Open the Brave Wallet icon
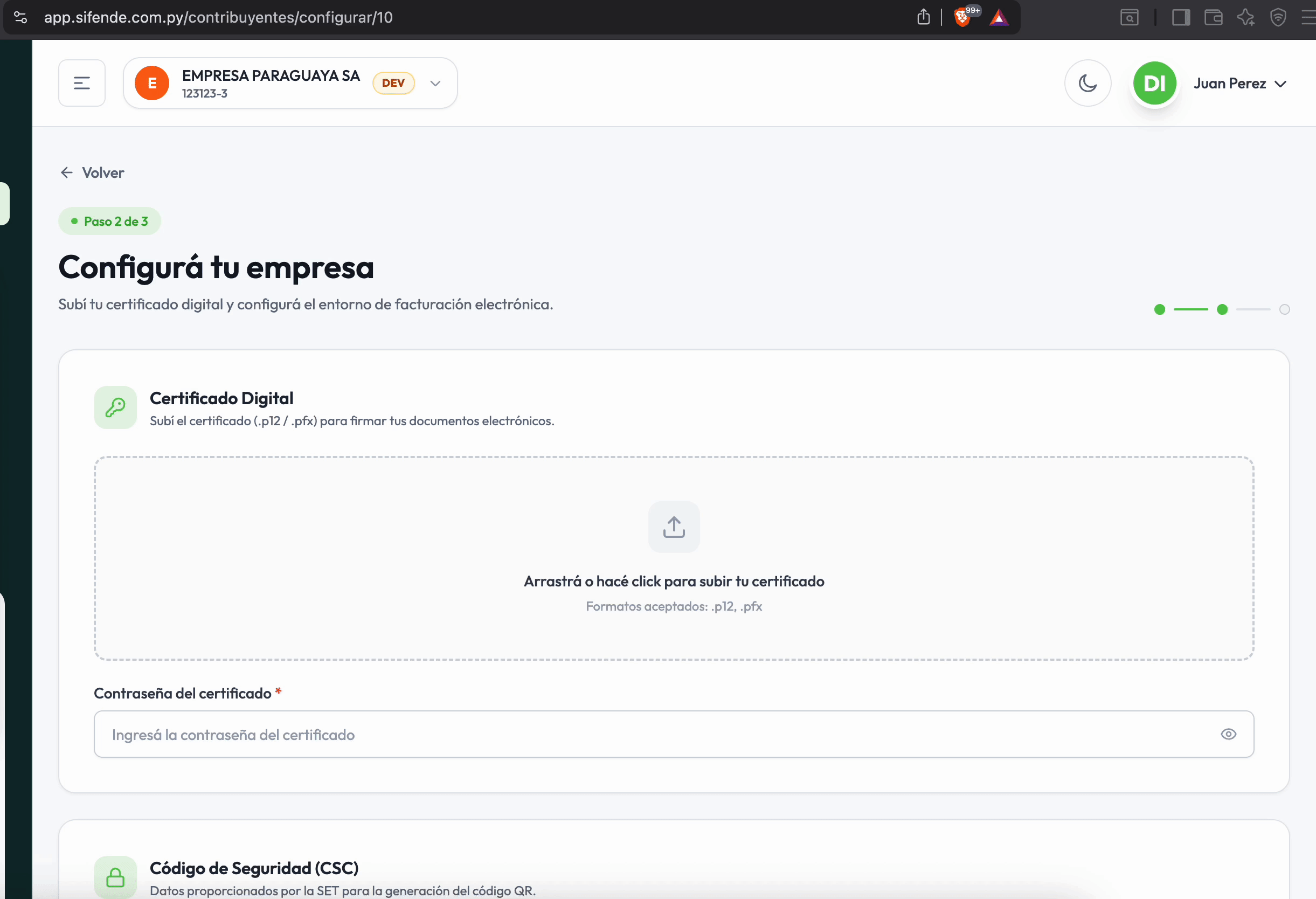This screenshot has width=1316, height=899. click(x=1214, y=18)
